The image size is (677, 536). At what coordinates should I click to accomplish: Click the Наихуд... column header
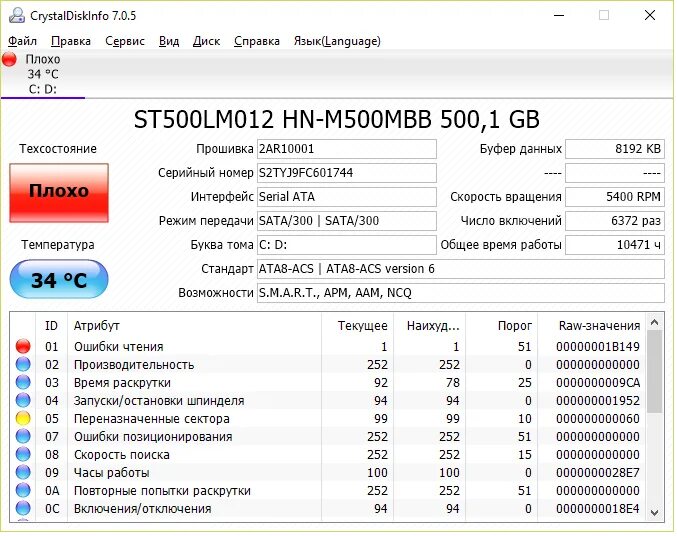point(429,325)
